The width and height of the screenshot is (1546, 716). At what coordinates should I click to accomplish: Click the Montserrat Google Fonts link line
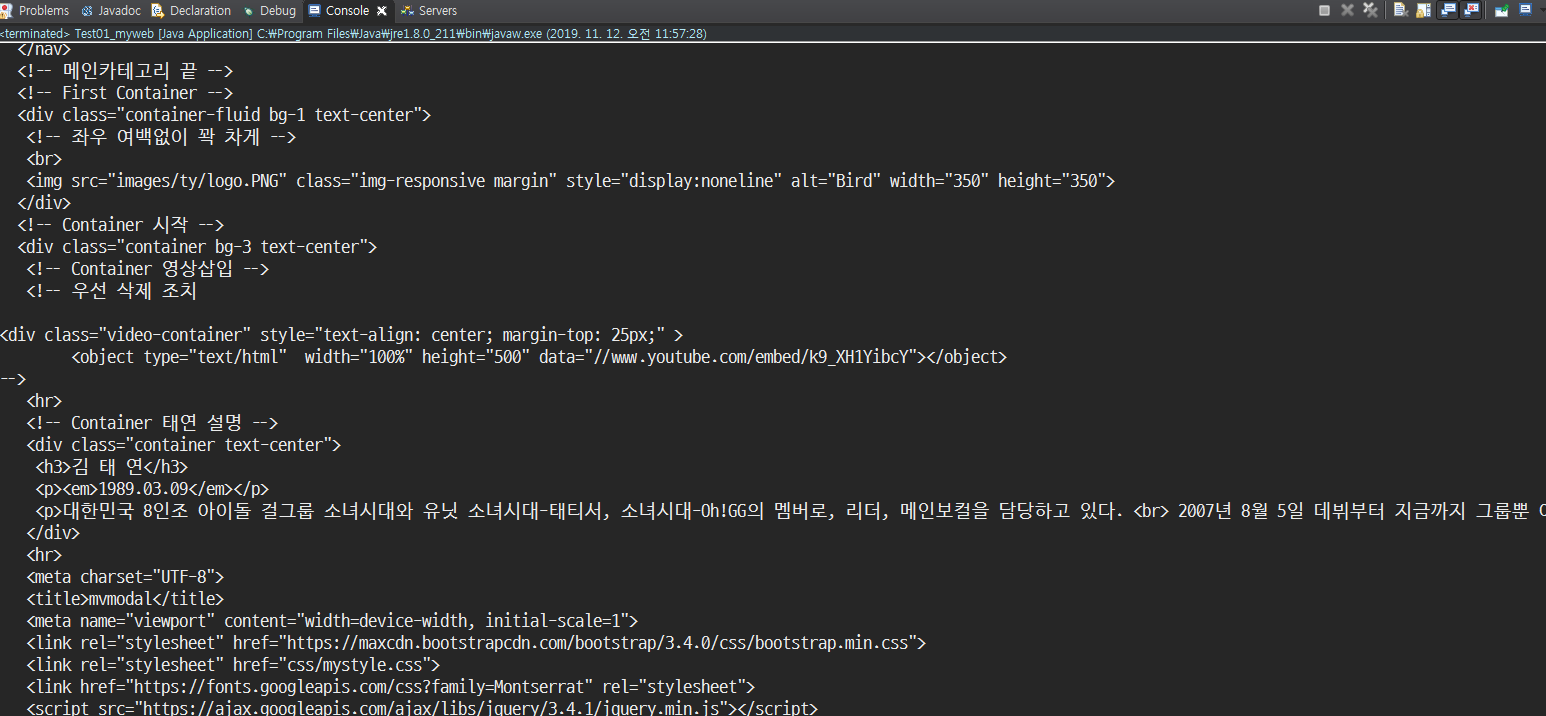pyautogui.click(x=390, y=687)
